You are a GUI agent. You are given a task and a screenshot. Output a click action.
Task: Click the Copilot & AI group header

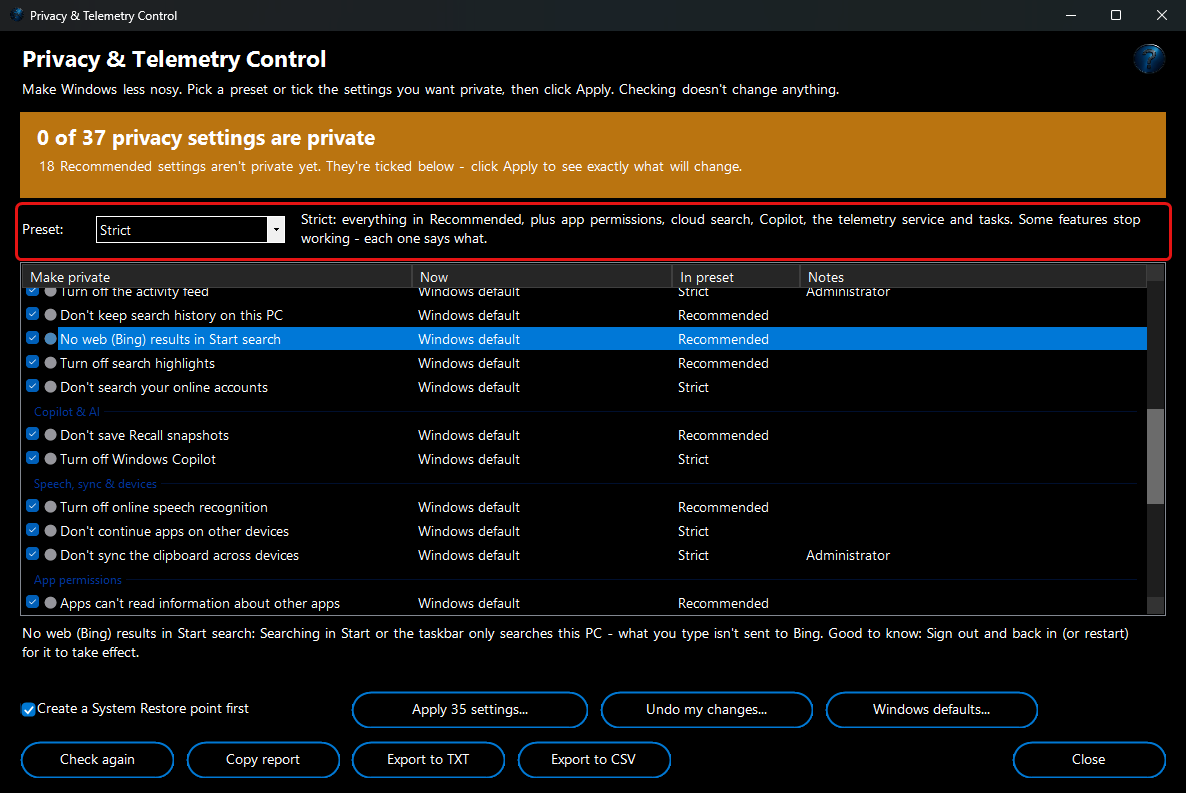coord(67,412)
